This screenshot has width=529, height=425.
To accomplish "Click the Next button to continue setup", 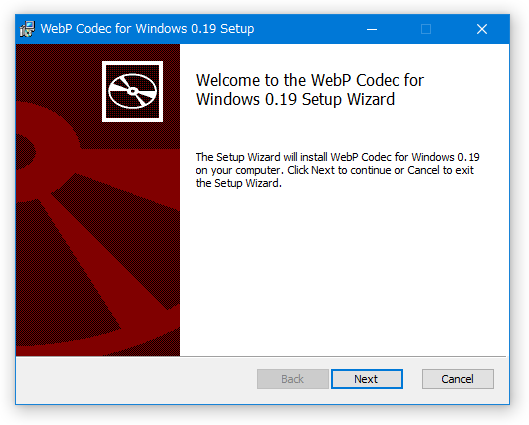I will [x=367, y=379].
